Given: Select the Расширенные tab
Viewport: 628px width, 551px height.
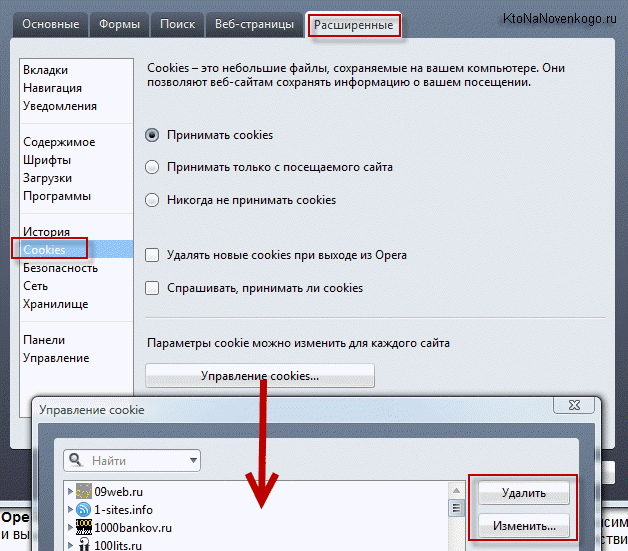Looking at the screenshot, I should [354, 25].
